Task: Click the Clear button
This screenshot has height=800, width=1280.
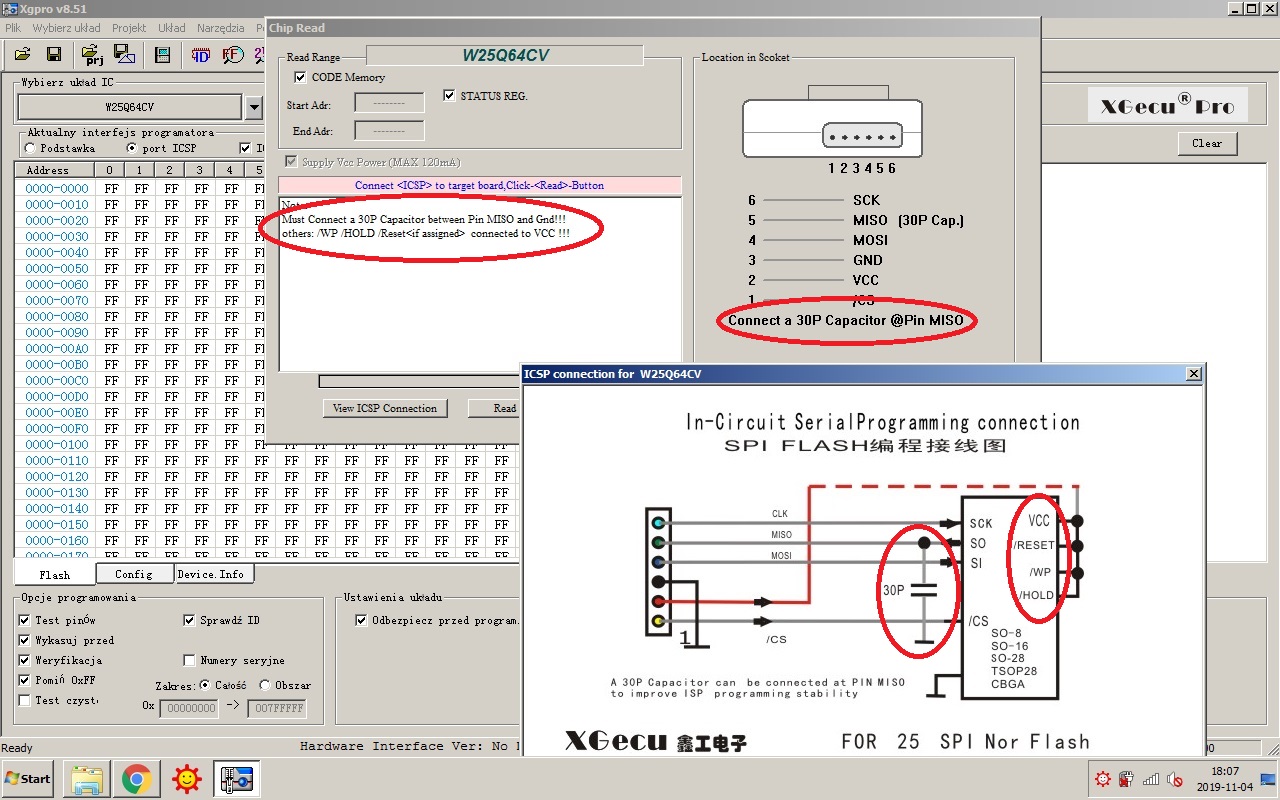Action: tap(1207, 143)
